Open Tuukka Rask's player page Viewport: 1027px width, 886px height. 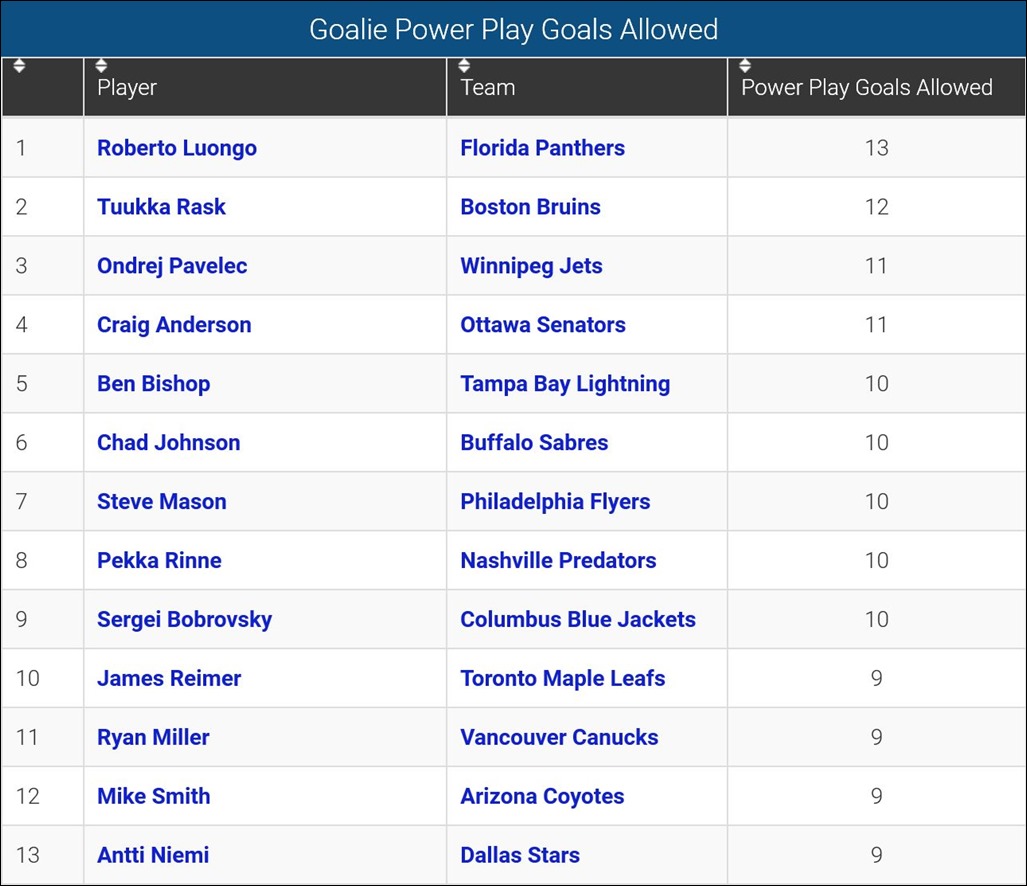pyautogui.click(x=161, y=206)
